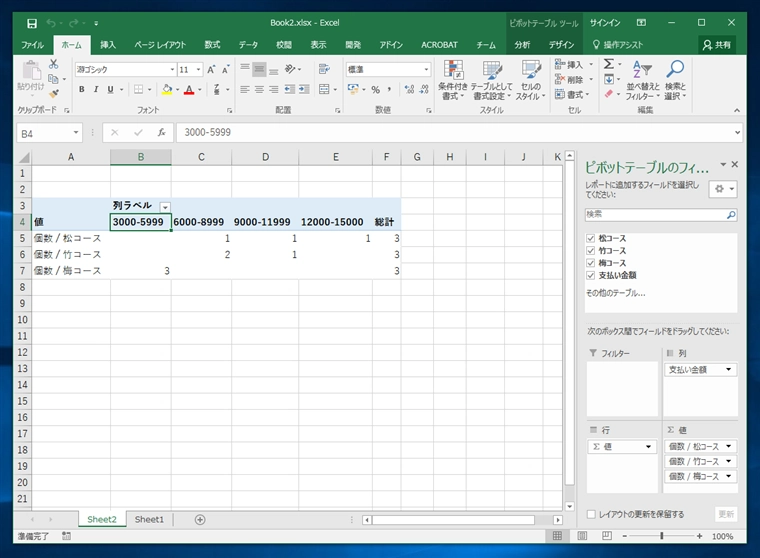Screen dimensions: 760x558
Task: Open the ページレイアウト ribbon tab
Action: [160, 45]
